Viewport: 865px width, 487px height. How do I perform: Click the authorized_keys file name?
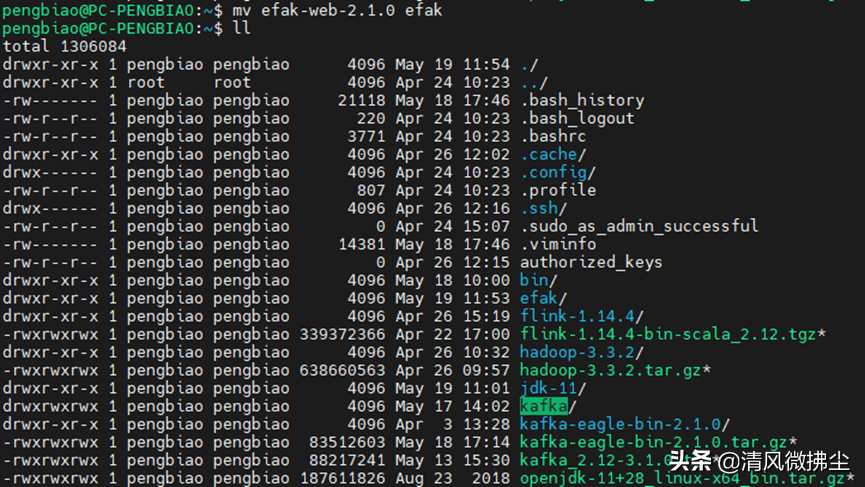[x=591, y=262]
